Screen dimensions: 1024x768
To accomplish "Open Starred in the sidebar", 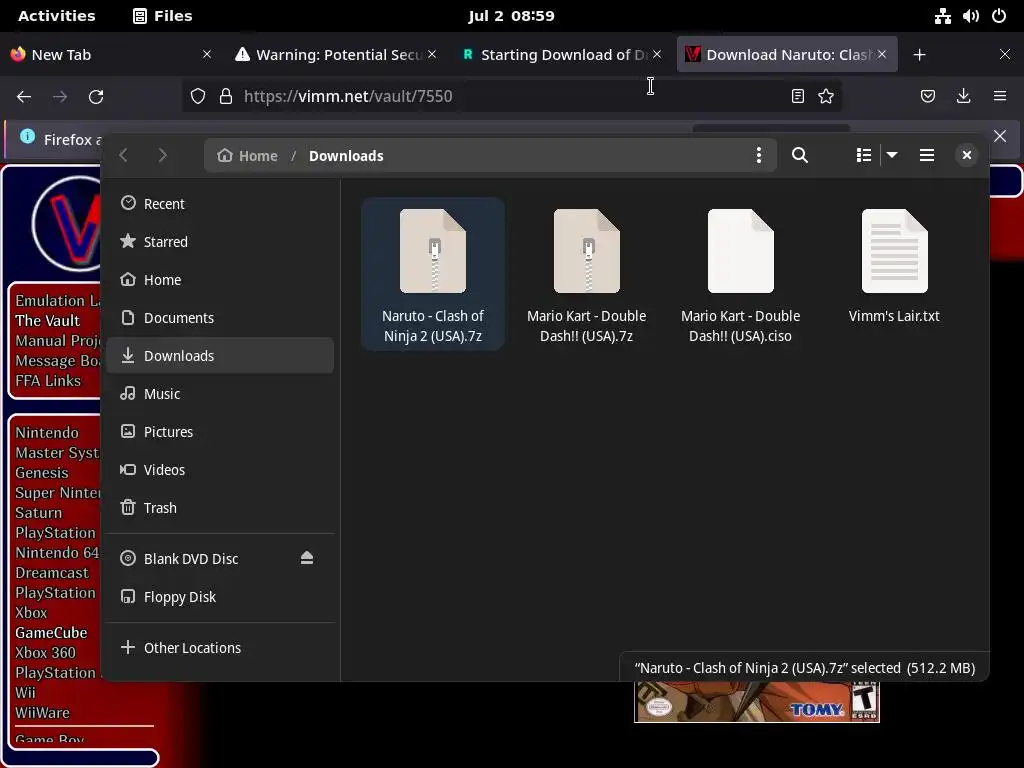I will (x=220, y=242).
